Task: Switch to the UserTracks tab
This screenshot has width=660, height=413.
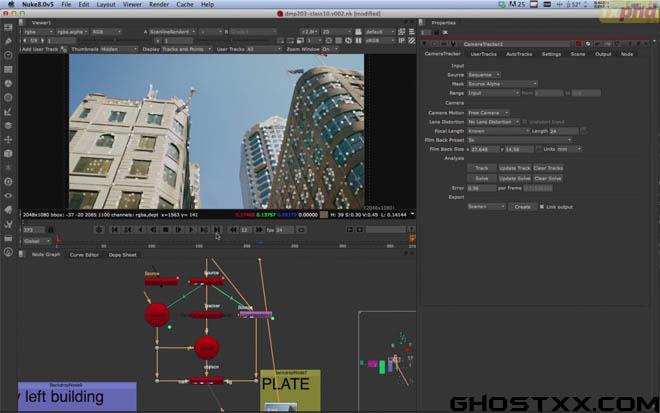Action: pos(483,54)
